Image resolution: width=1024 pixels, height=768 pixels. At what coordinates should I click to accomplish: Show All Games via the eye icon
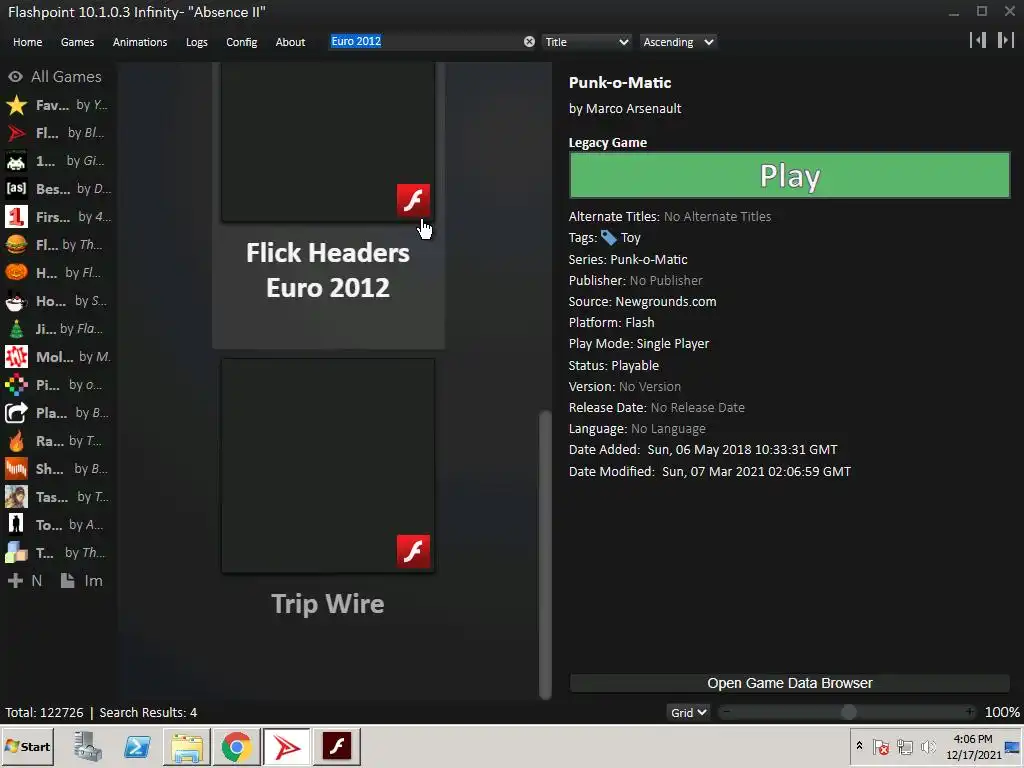pyautogui.click(x=16, y=76)
